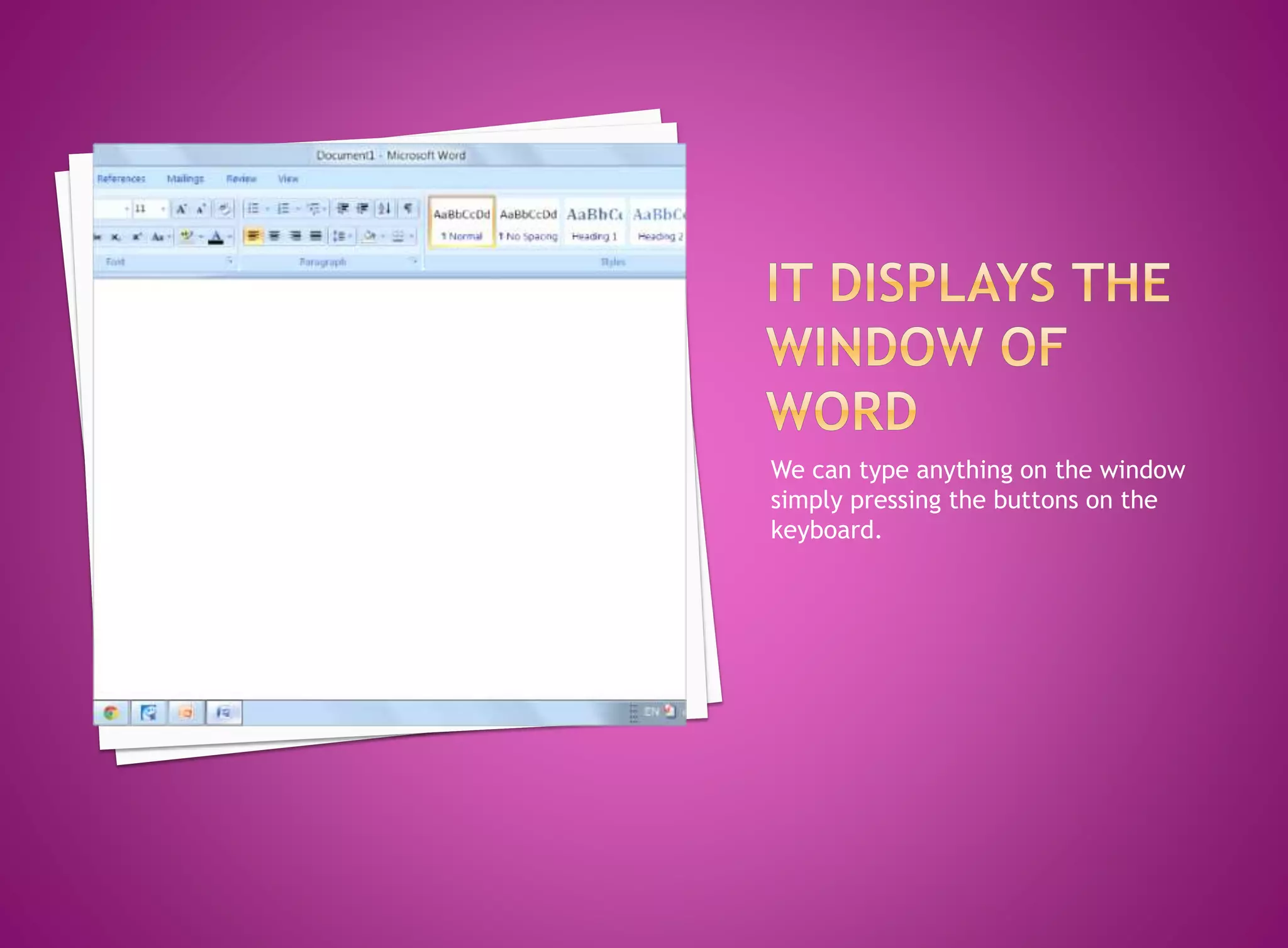Open Font dialog launcher
The height and width of the screenshot is (948, 1288).
230,260
